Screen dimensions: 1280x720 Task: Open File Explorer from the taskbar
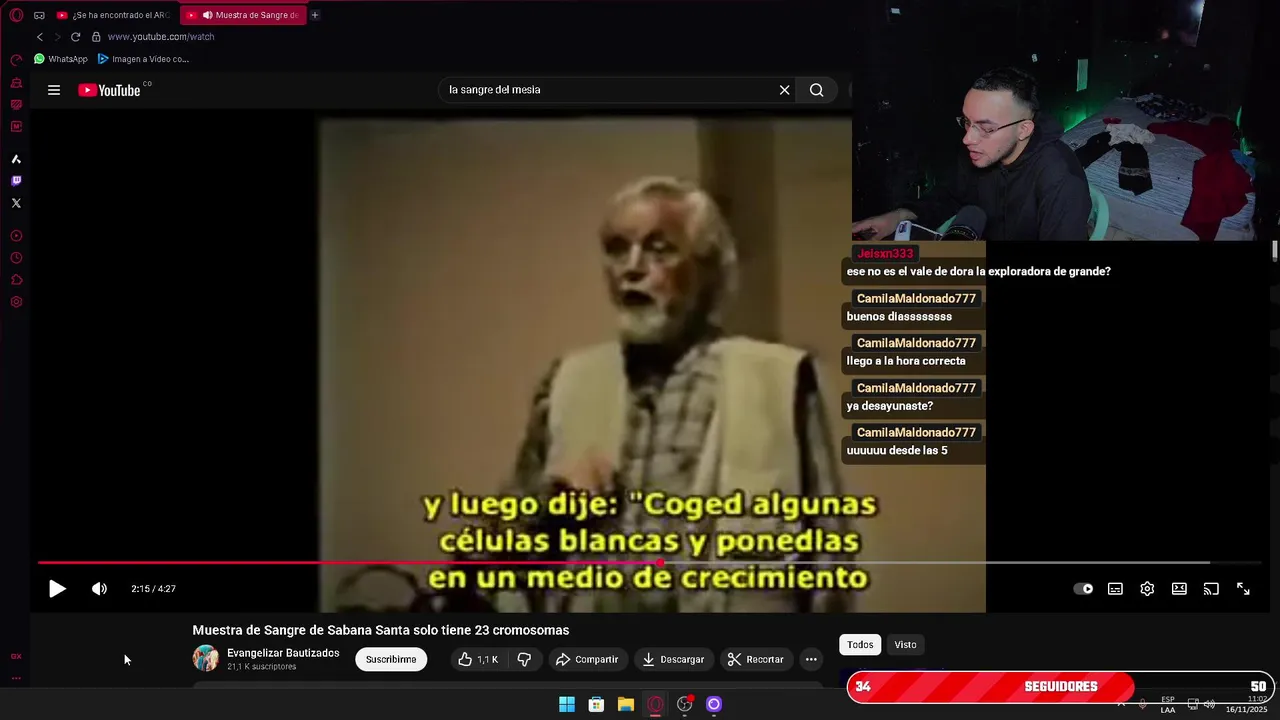click(626, 704)
